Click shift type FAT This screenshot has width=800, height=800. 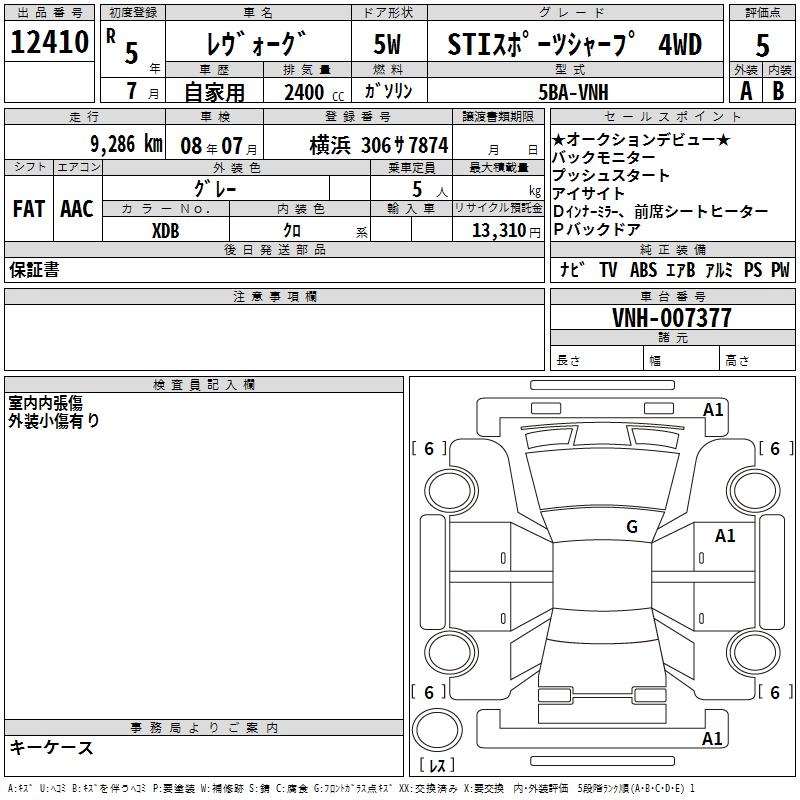pos(29,209)
